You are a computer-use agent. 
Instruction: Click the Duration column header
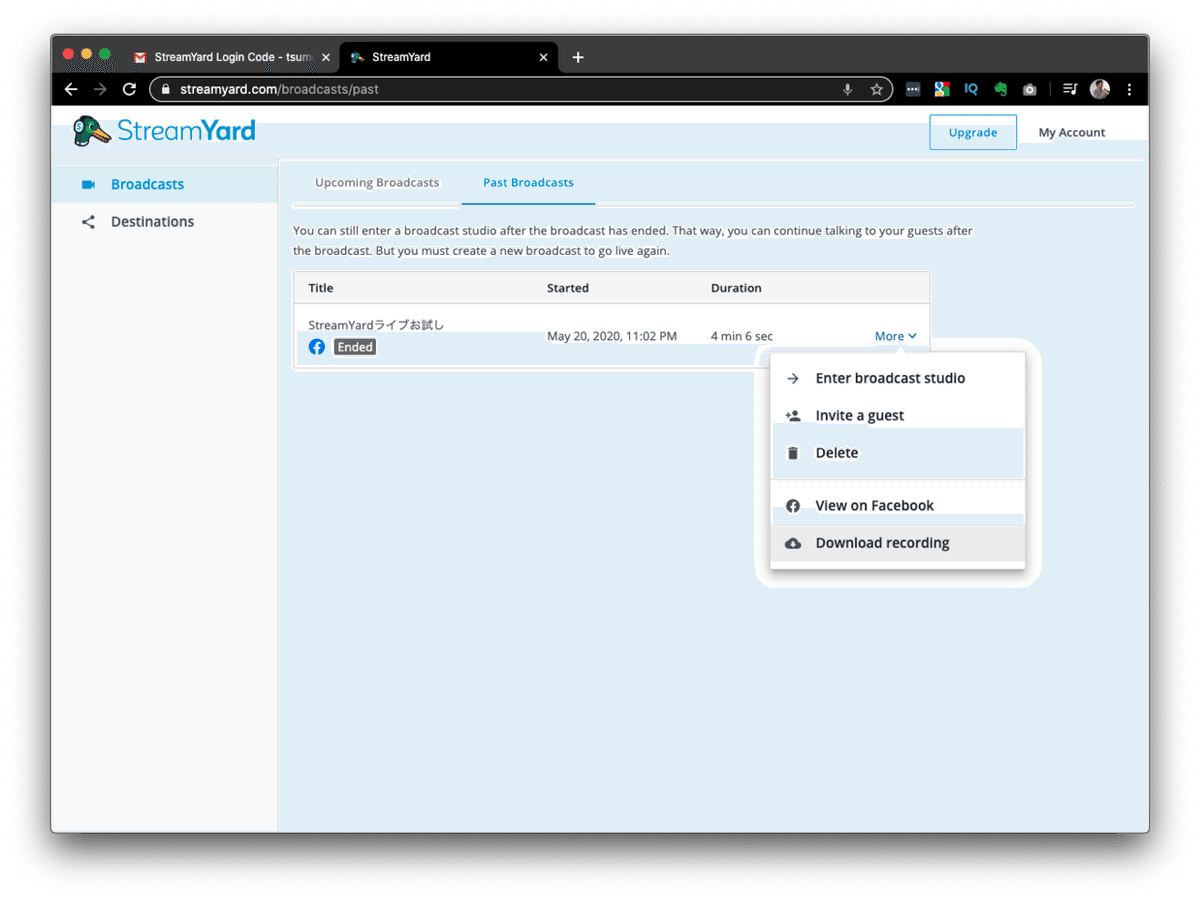pyautogui.click(x=736, y=288)
